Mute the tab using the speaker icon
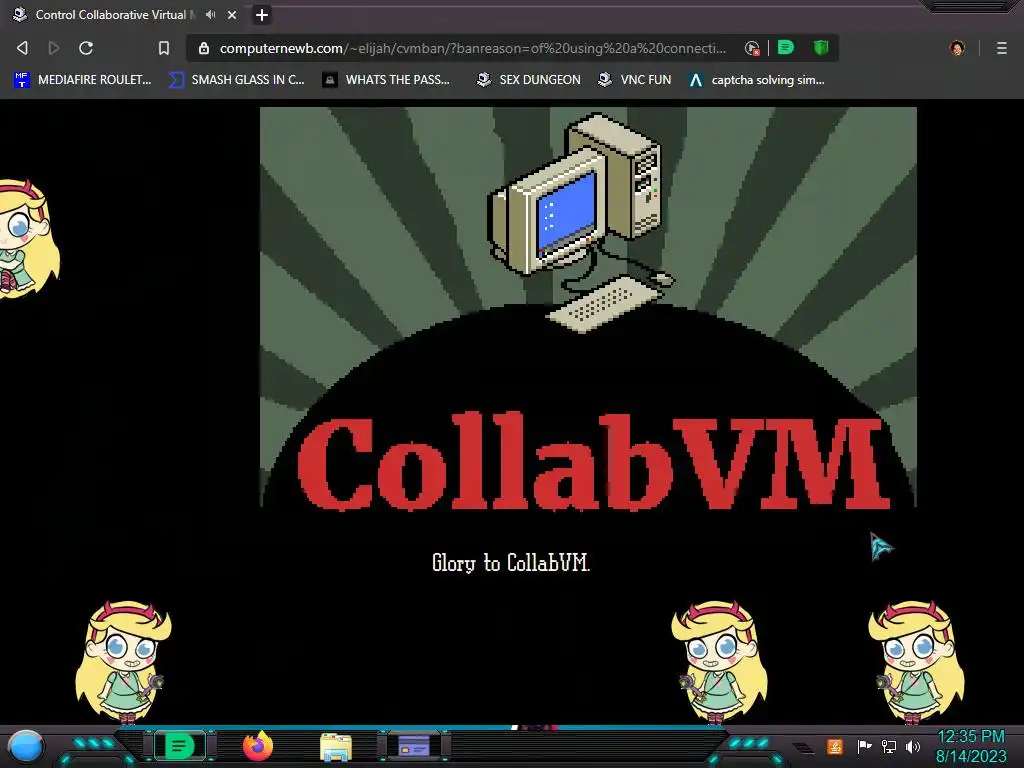The width and height of the screenshot is (1024, 768). point(210,14)
